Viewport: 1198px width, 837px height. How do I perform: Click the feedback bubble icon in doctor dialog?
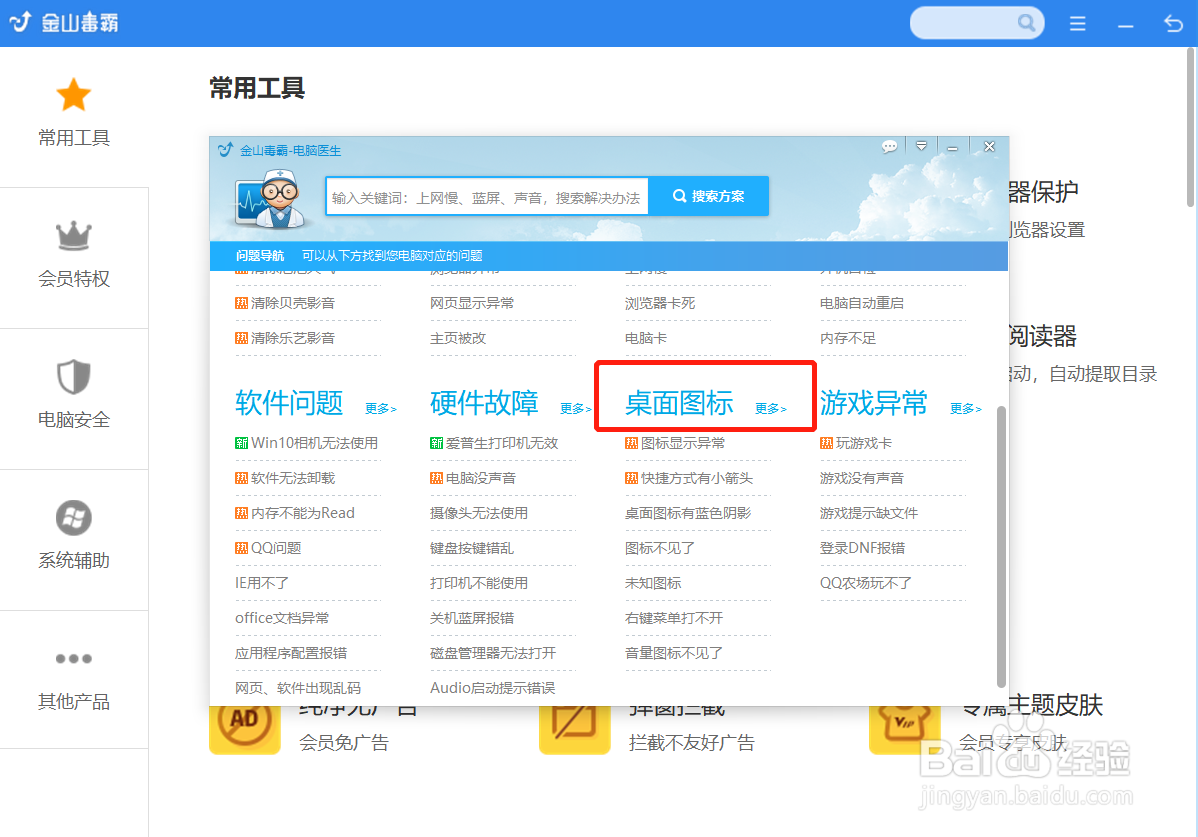[889, 145]
